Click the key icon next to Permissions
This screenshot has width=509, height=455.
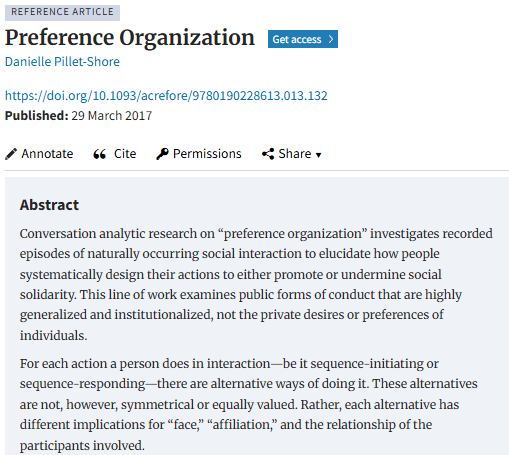[x=162, y=154]
